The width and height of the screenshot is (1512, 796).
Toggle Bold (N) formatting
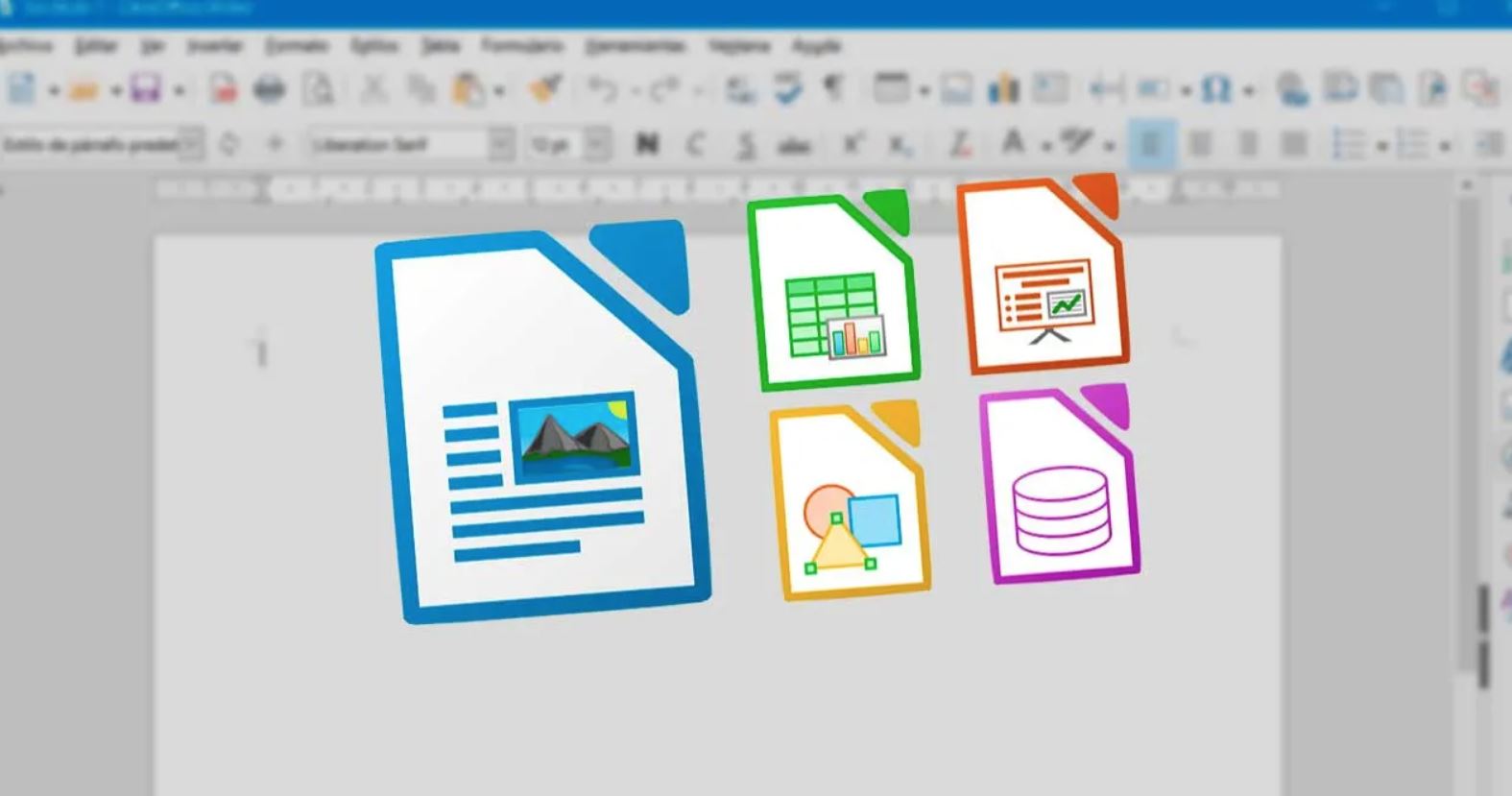[648, 144]
